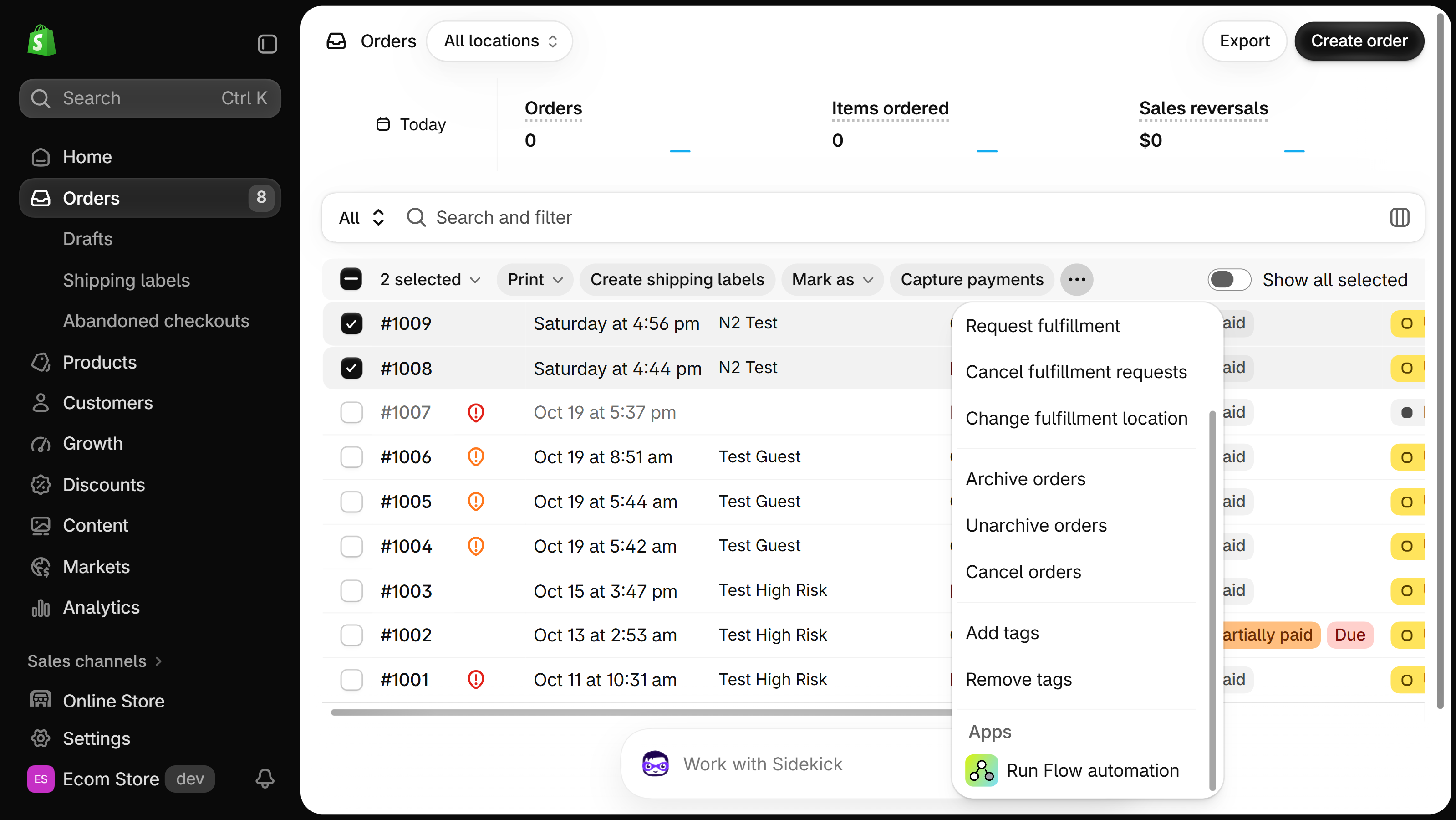Image resolution: width=1456 pixels, height=820 pixels.
Task: Click the risk warning icon on #1007
Action: click(475, 412)
